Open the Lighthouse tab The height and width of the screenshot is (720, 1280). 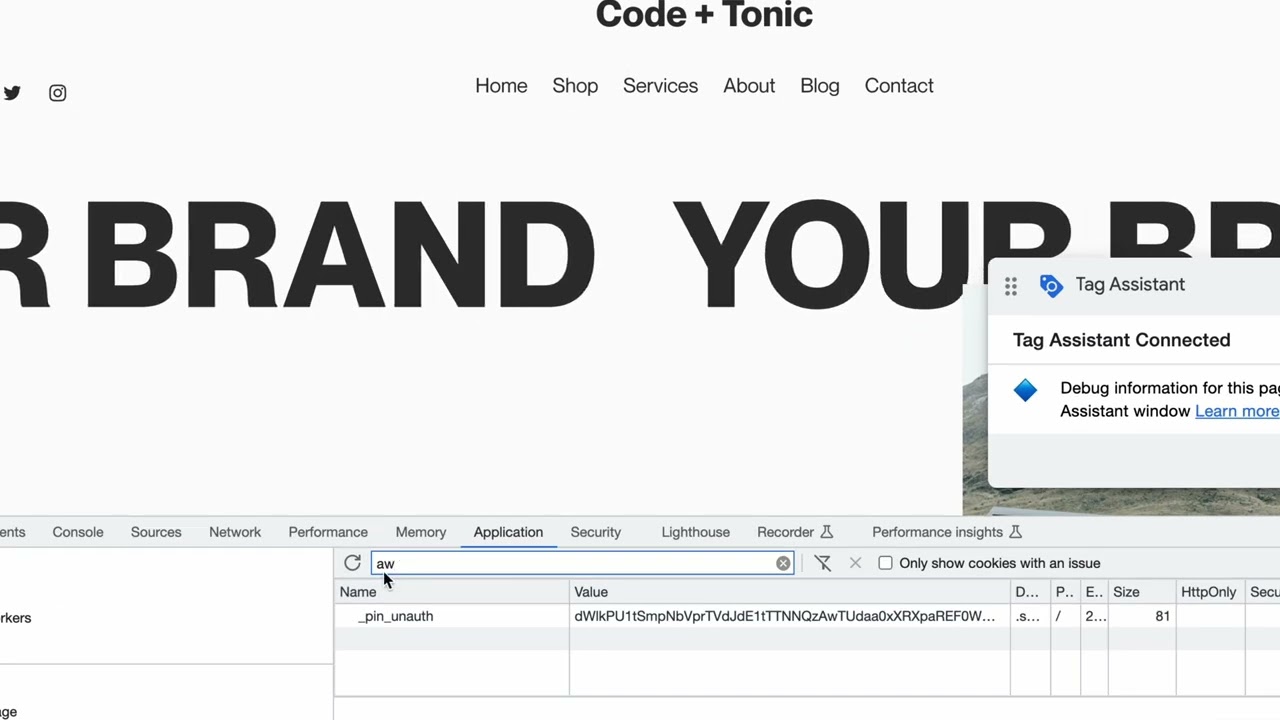click(696, 532)
